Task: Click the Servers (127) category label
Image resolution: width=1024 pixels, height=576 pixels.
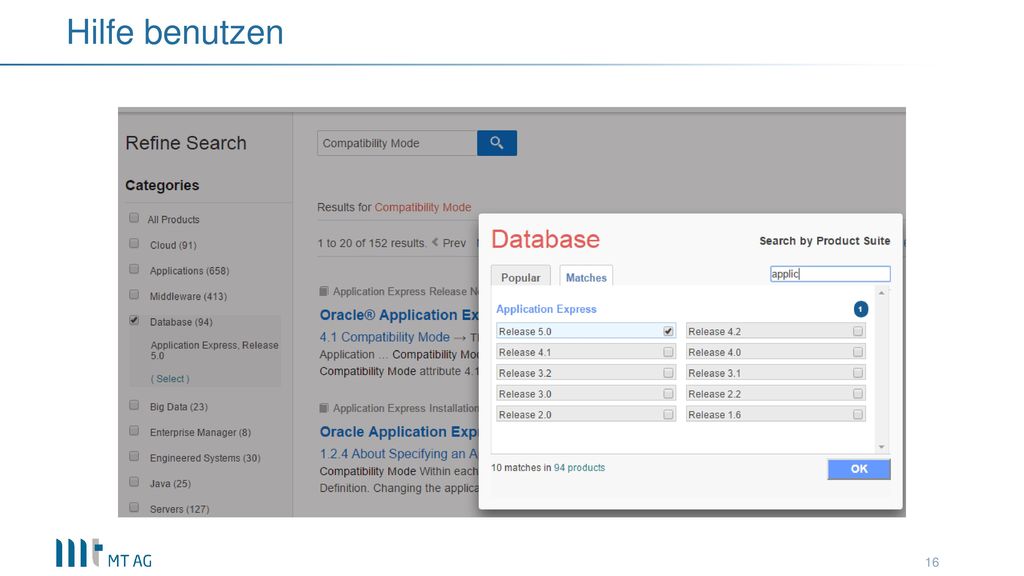Action: pos(180,509)
